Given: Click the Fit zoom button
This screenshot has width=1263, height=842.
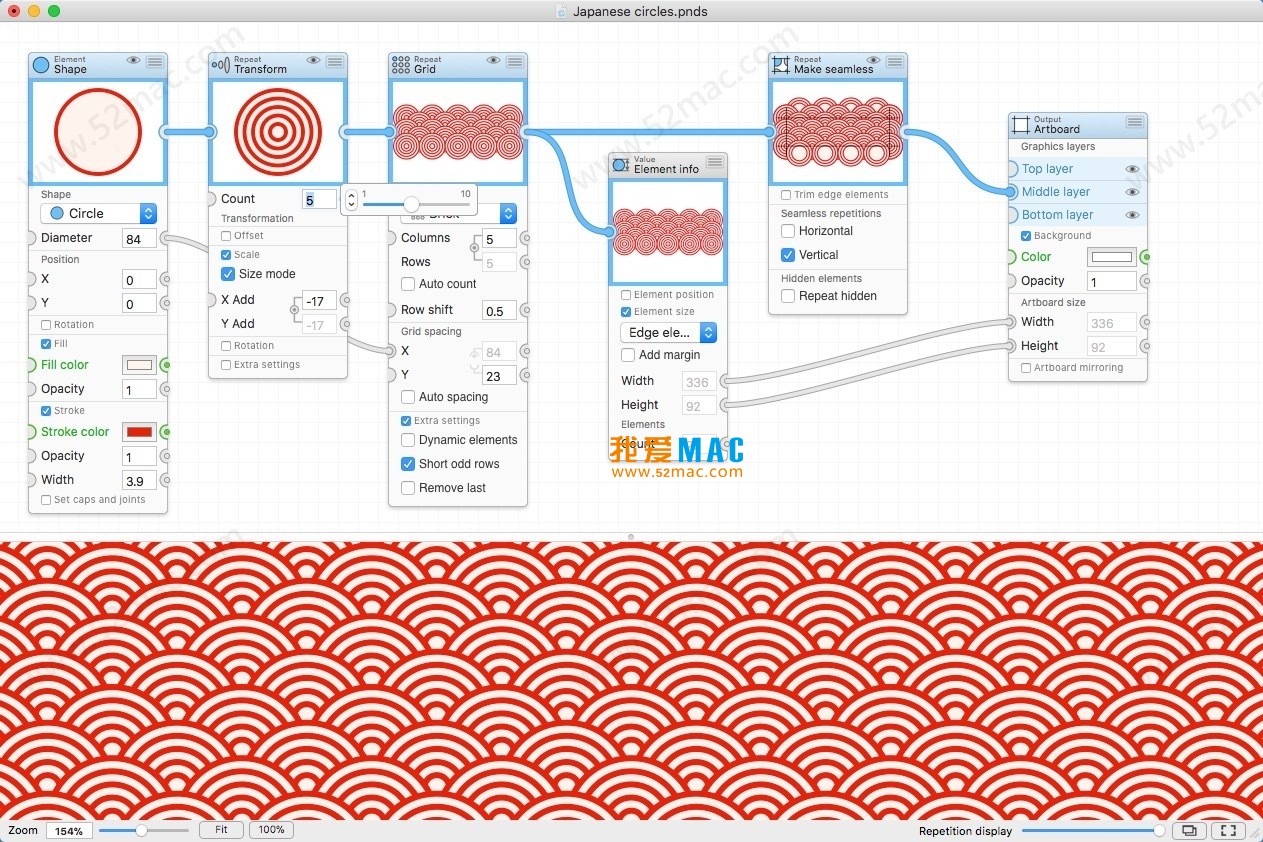Looking at the screenshot, I should coord(221,830).
